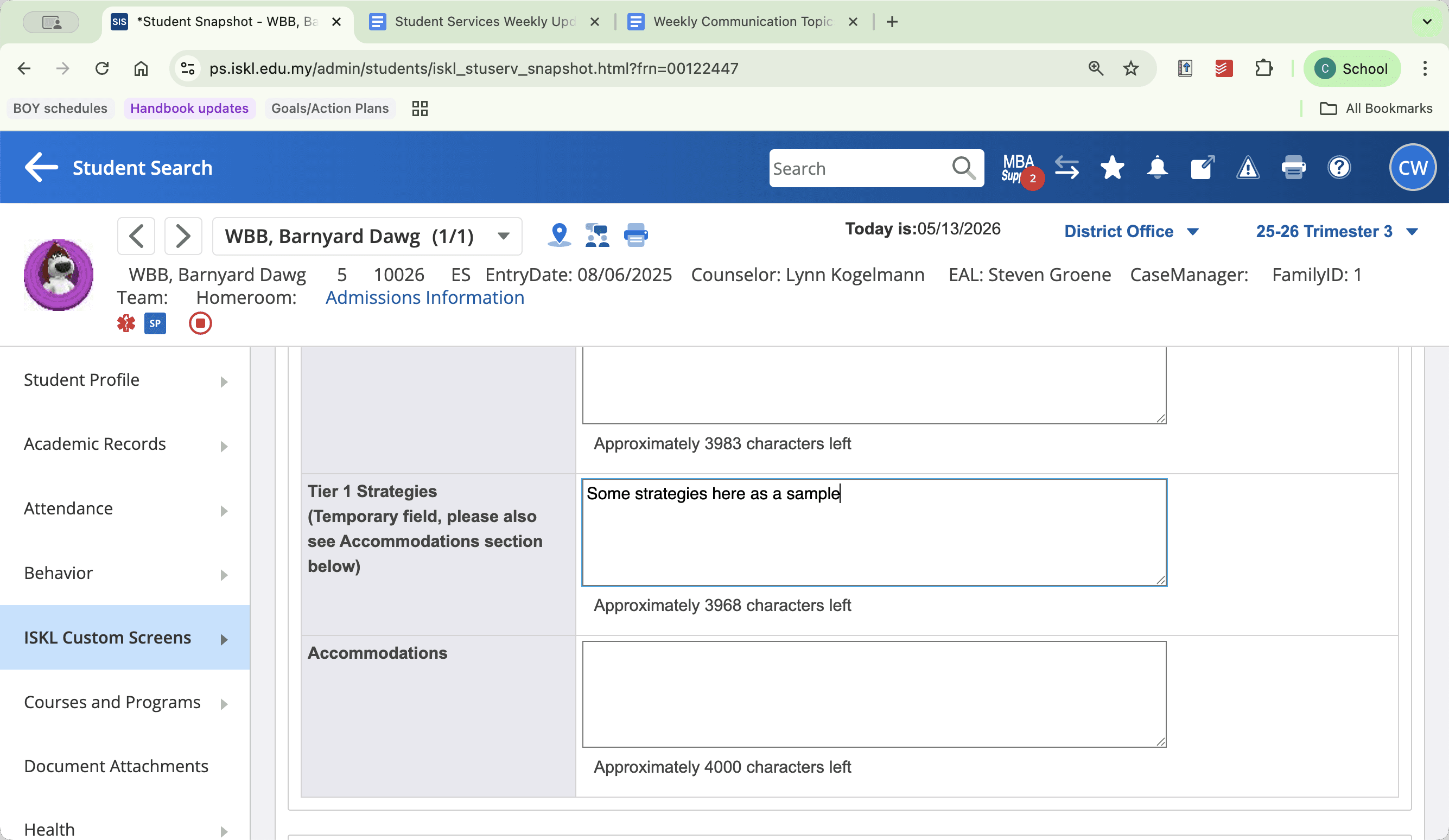Open the WBB, Barnyard Dawg student dropdown
This screenshot has width=1449, height=840.
coord(367,236)
